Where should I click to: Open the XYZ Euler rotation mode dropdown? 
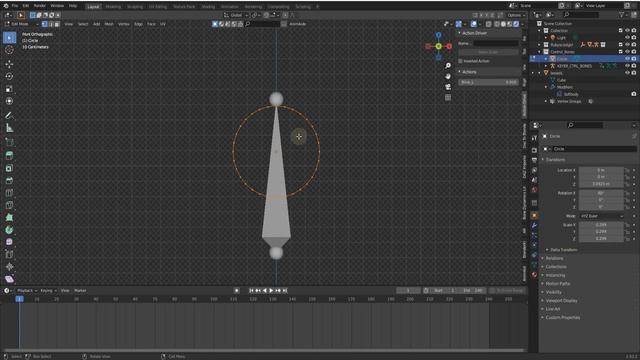click(x=602, y=216)
